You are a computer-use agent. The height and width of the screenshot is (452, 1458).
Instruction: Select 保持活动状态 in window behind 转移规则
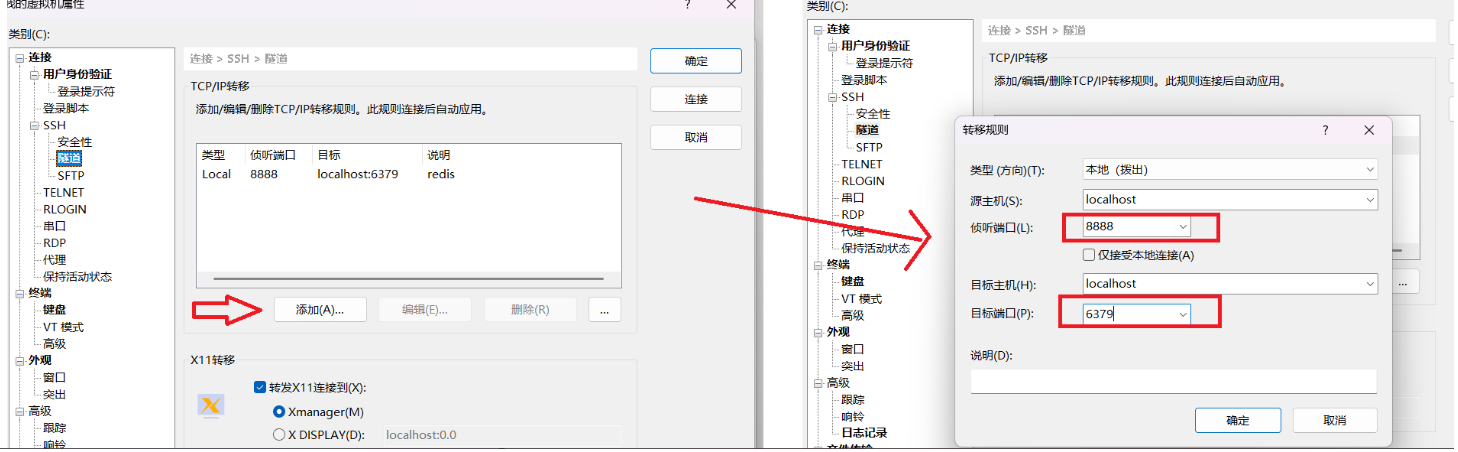point(875,248)
